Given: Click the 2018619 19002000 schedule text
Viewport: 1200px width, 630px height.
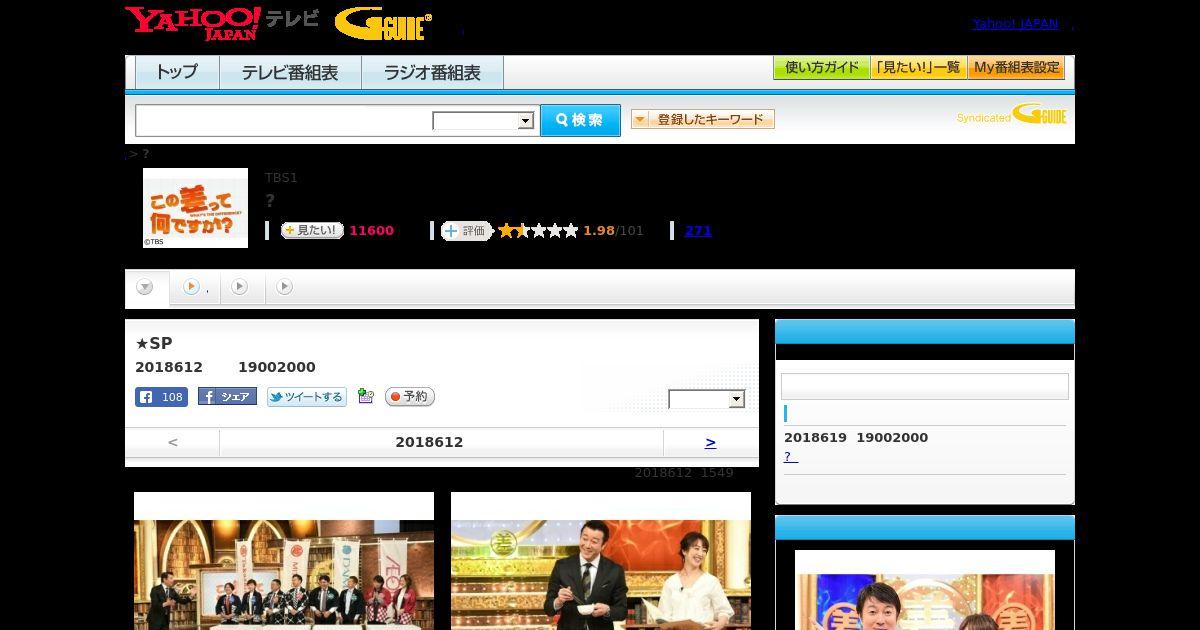Looking at the screenshot, I should pyautogui.click(x=856, y=438).
